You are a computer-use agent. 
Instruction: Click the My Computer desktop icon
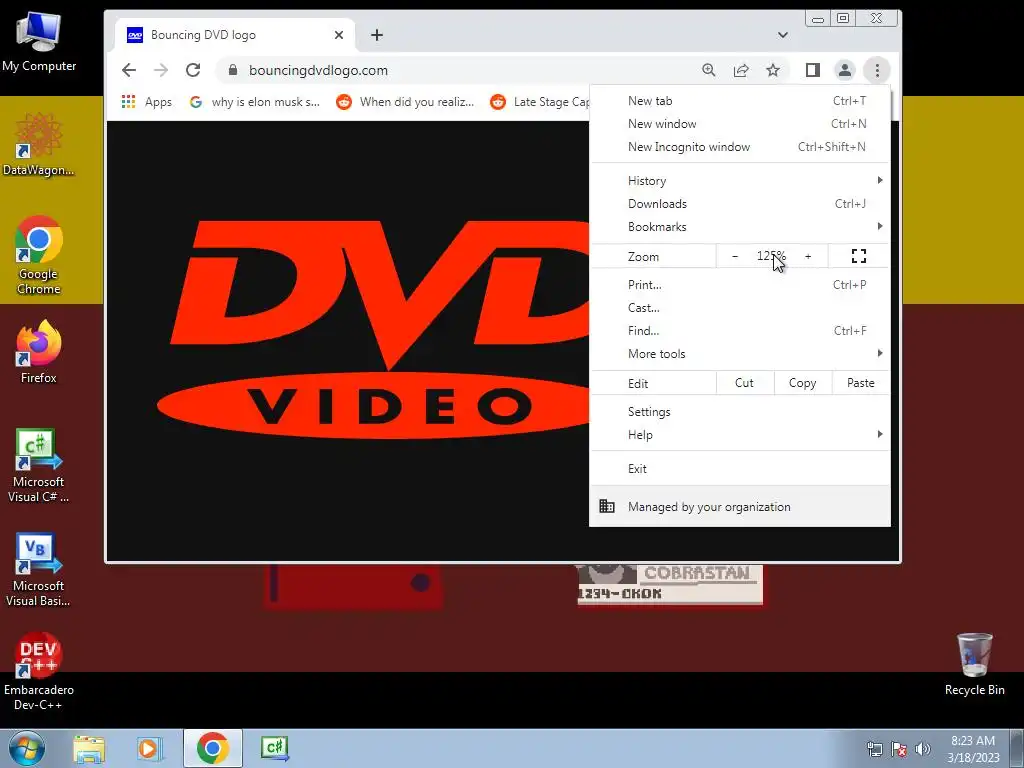[x=39, y=40]
